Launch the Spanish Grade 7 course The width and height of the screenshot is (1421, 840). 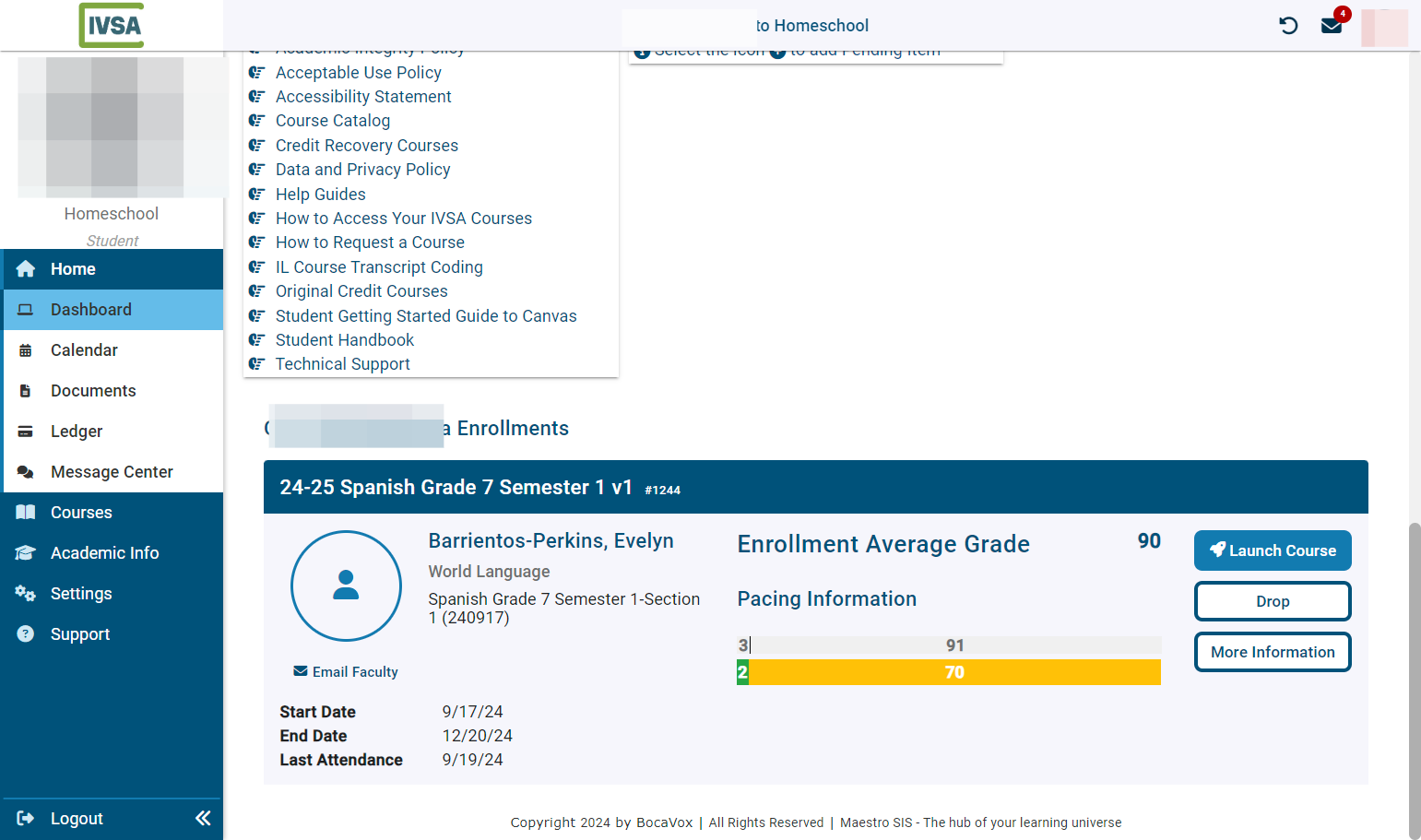pyautogui.click(x=1273, y=550)
